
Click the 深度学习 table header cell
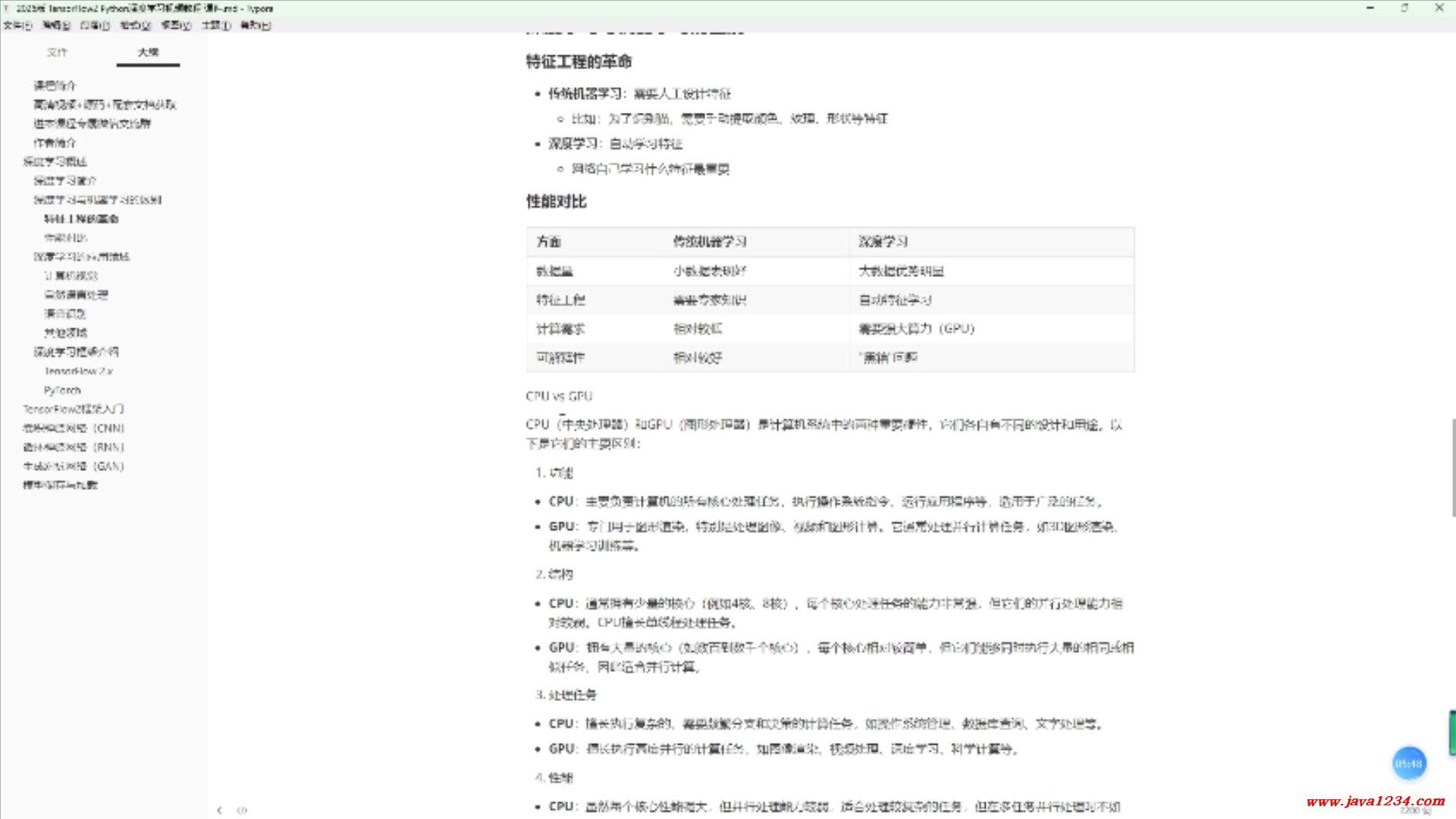[883, 242]
